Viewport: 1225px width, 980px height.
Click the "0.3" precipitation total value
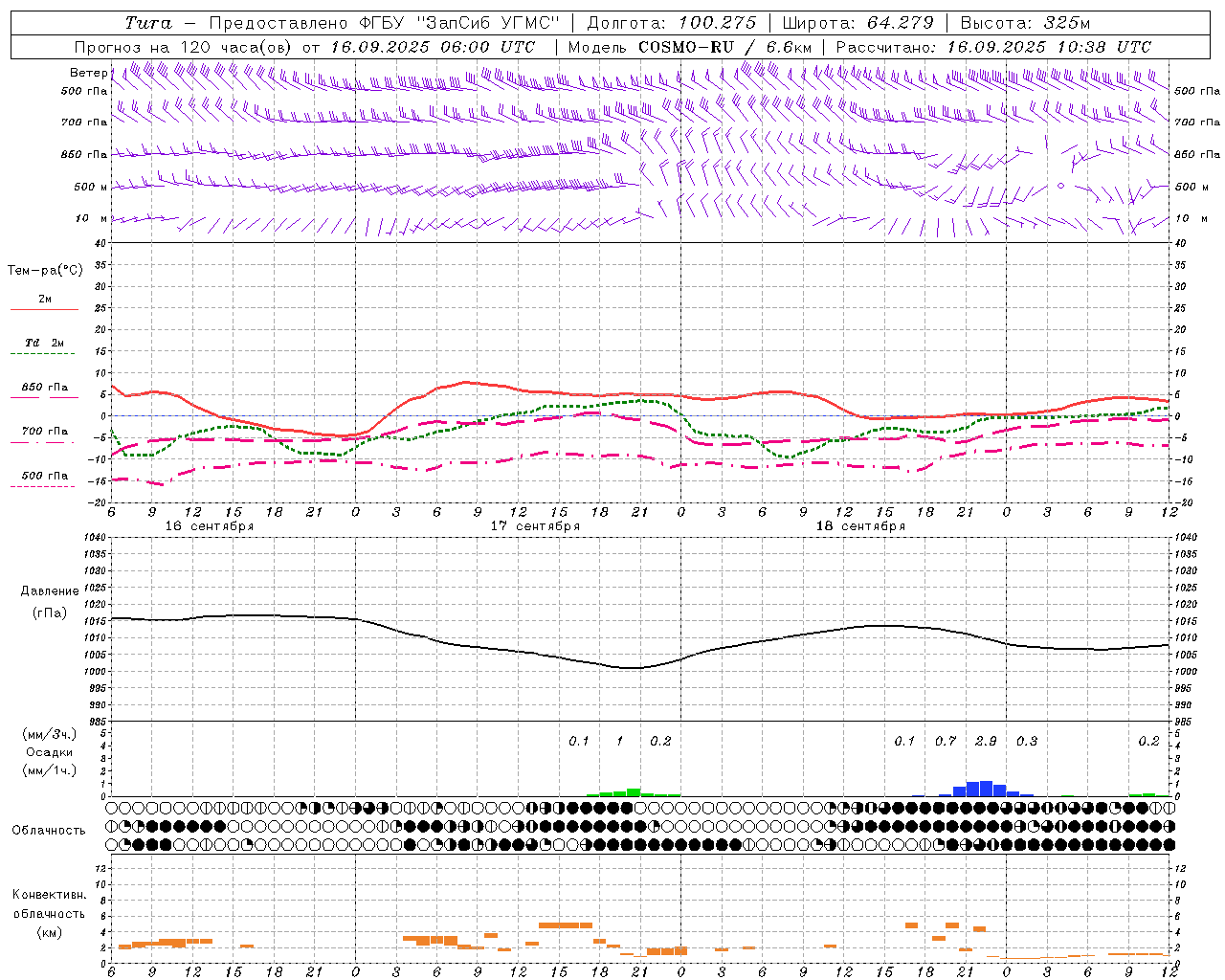pyautogui.click(x=1027, y=741)
